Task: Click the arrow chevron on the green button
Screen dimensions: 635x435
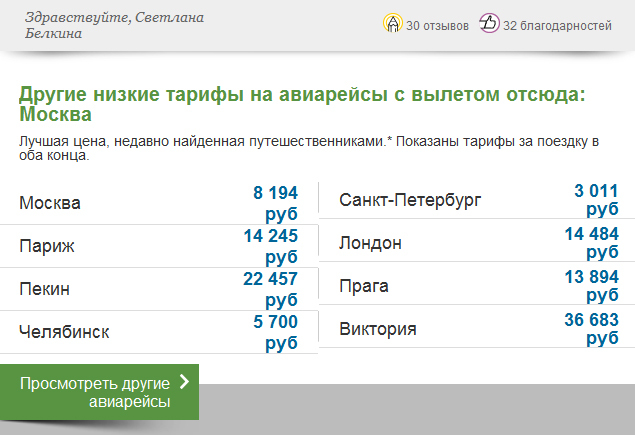Action: [x=183, y=381]
